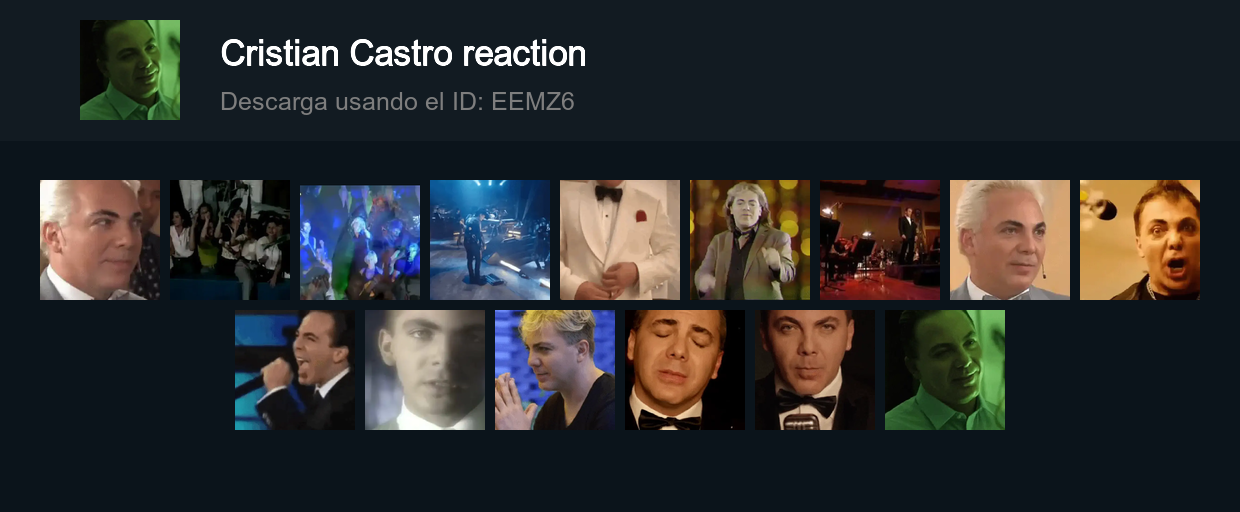Open the green-tinted pack avatar in header
This screenshot has width=1240, height=512.
coord(130,70)
